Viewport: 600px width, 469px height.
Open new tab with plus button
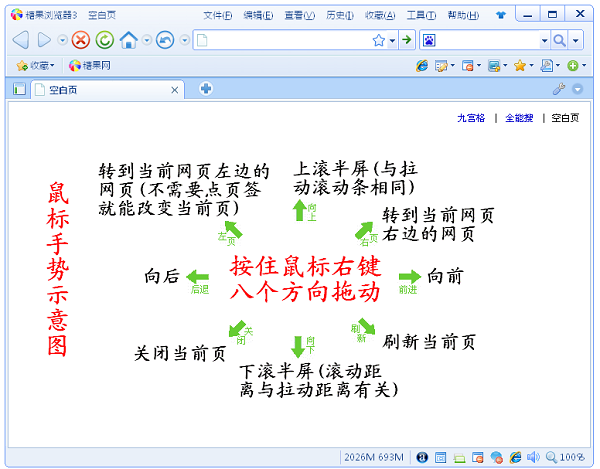(206, 88)
